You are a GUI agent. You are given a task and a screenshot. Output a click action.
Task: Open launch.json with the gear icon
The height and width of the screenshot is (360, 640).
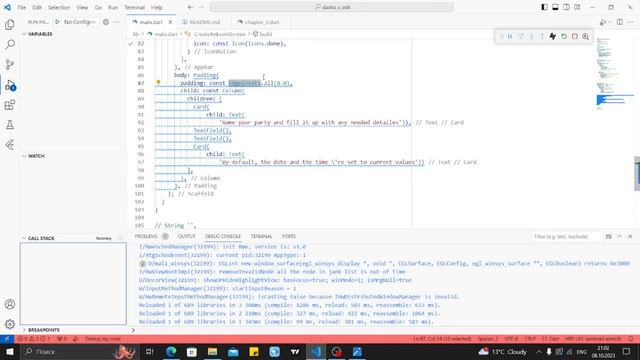pos(106,22)
